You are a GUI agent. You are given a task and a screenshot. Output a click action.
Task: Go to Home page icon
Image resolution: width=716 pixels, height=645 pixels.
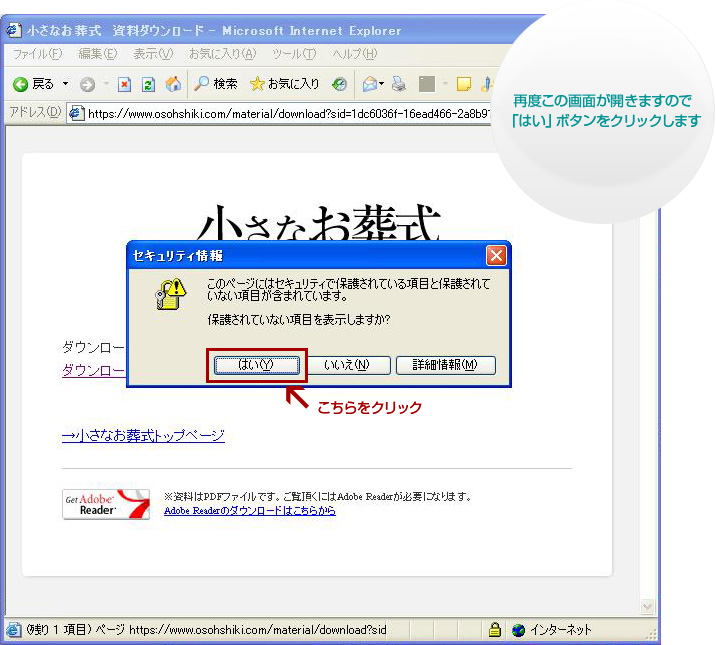tap(173, 84)
